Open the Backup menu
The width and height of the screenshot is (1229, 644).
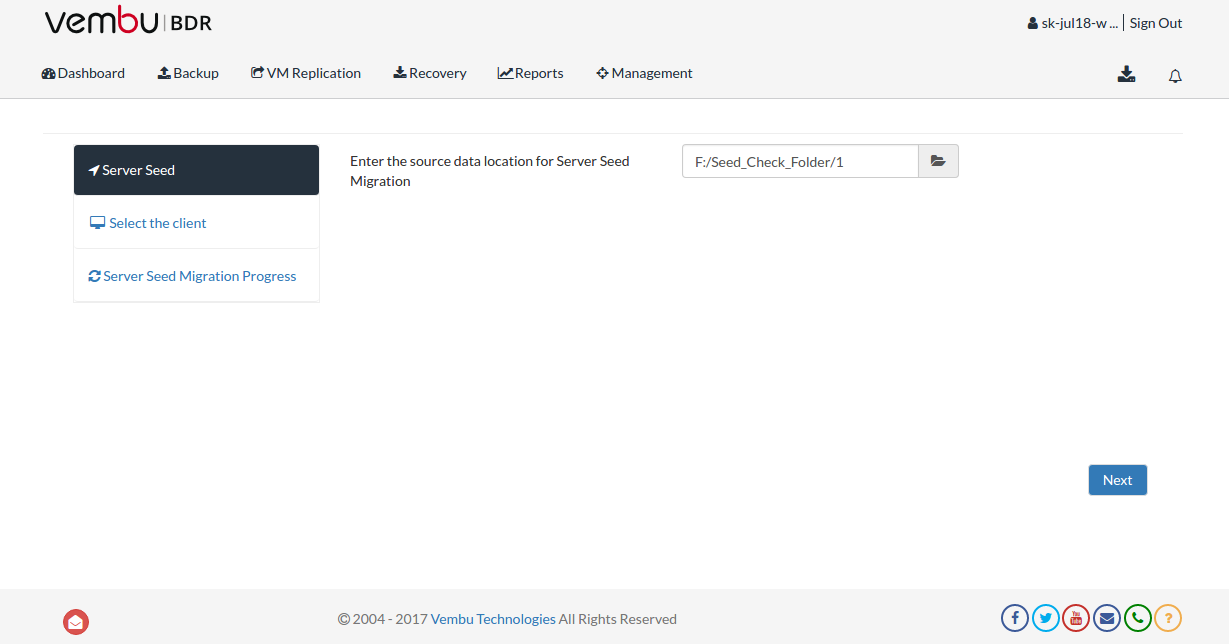(188, 73)
